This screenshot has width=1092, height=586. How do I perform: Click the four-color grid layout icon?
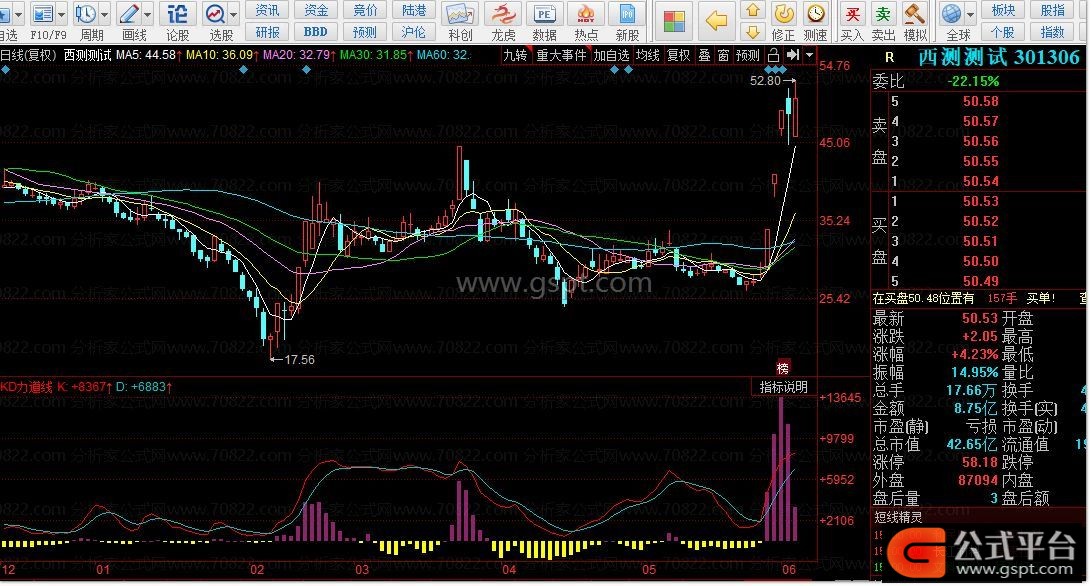[674, 21]
